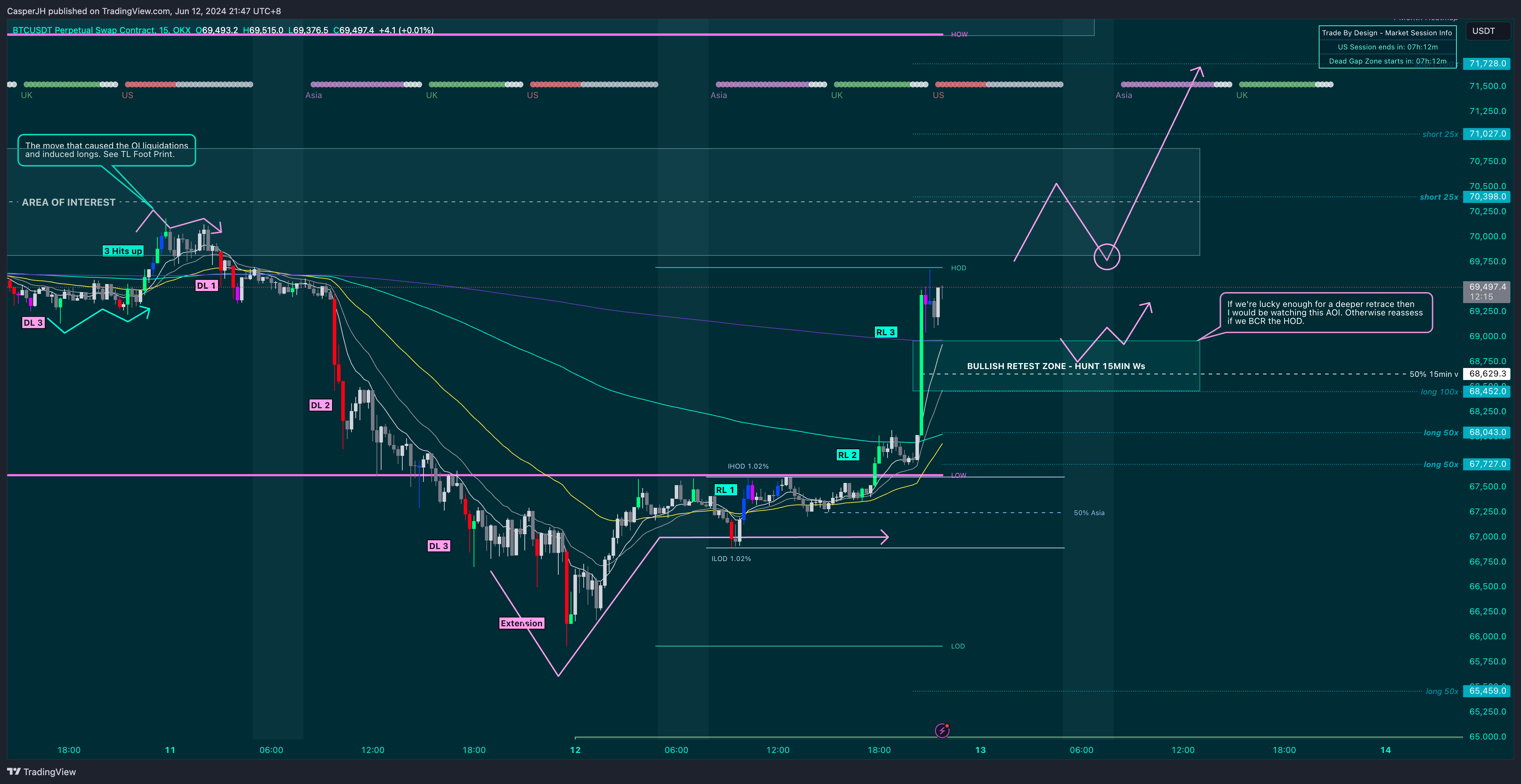Click the TradingView logo
Viewport: 1521px width, 784px height.
tap(41, 772)
